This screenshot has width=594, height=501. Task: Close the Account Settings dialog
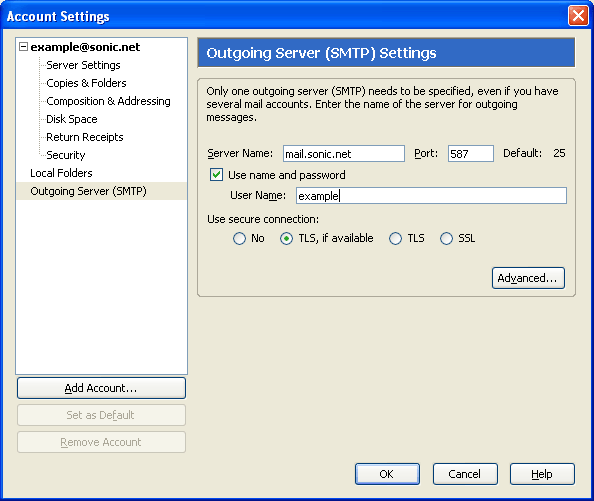tap(578, 16)
